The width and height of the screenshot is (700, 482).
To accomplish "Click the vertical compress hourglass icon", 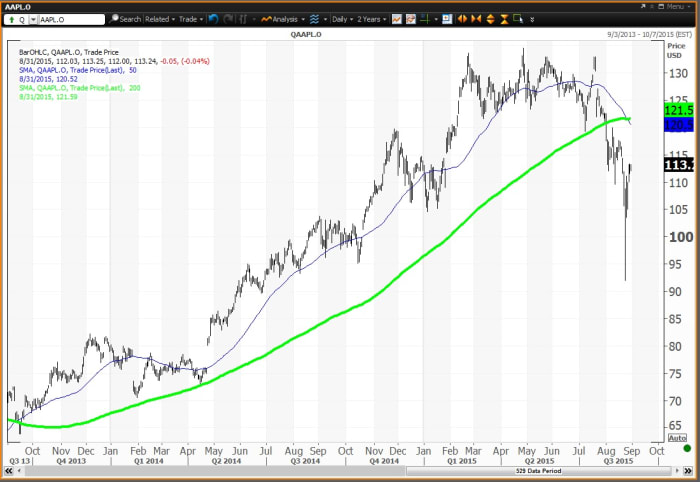I will click(503, 19).
